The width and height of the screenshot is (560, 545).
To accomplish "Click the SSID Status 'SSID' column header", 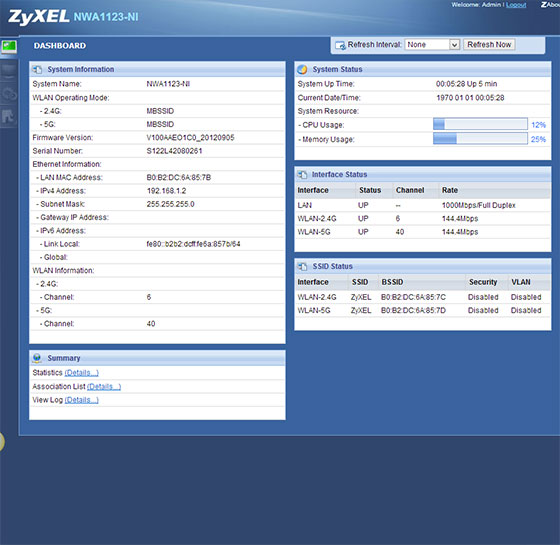I will [360, 282].
